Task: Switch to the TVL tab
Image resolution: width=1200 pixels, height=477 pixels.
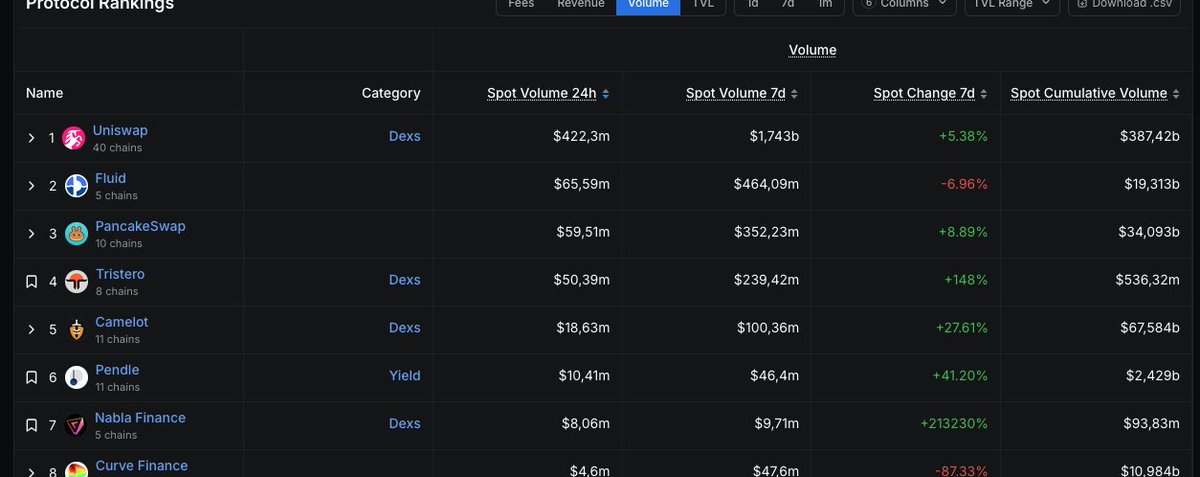Action: point(703,5)
